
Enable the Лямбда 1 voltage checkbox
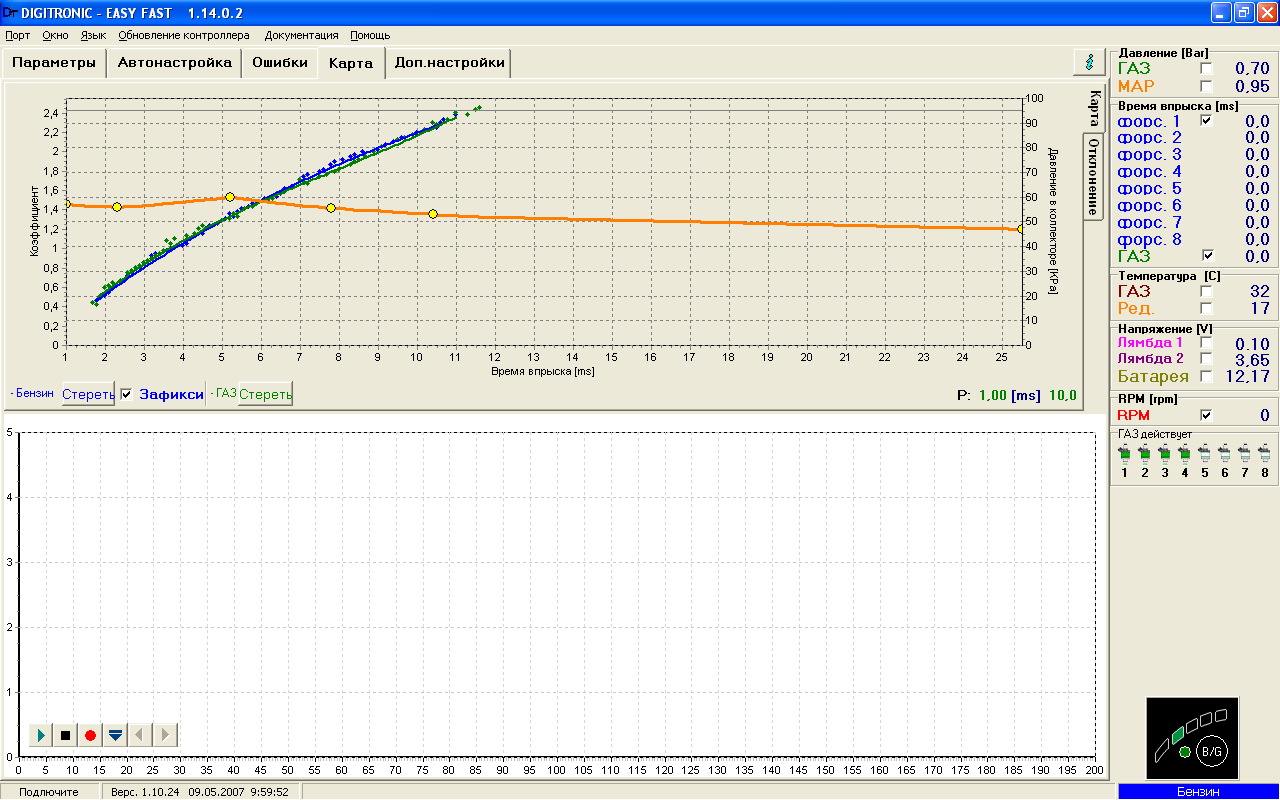pyautogui.click(x=1206, y=344)
